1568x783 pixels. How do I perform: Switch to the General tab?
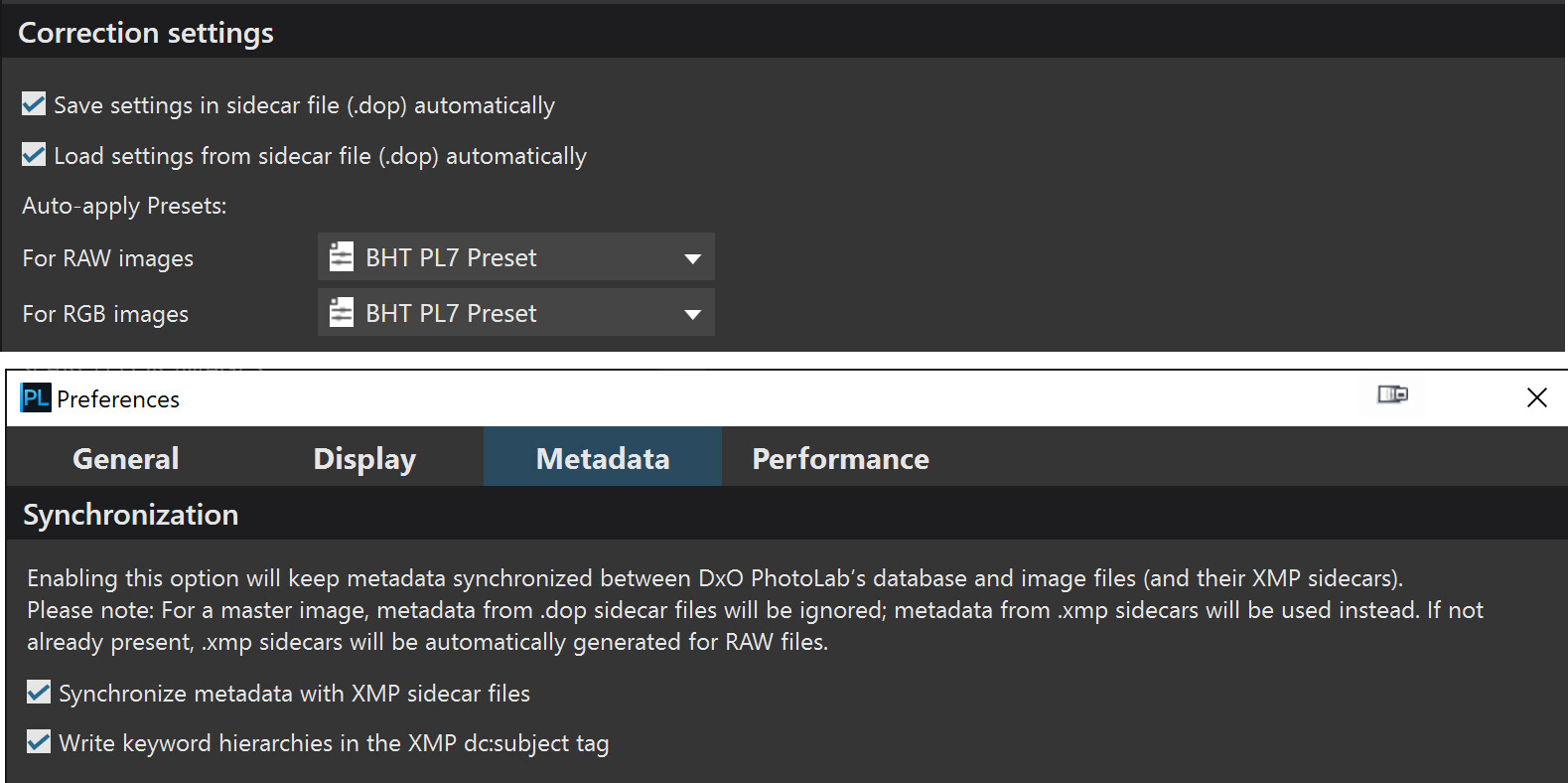[126, 458]
